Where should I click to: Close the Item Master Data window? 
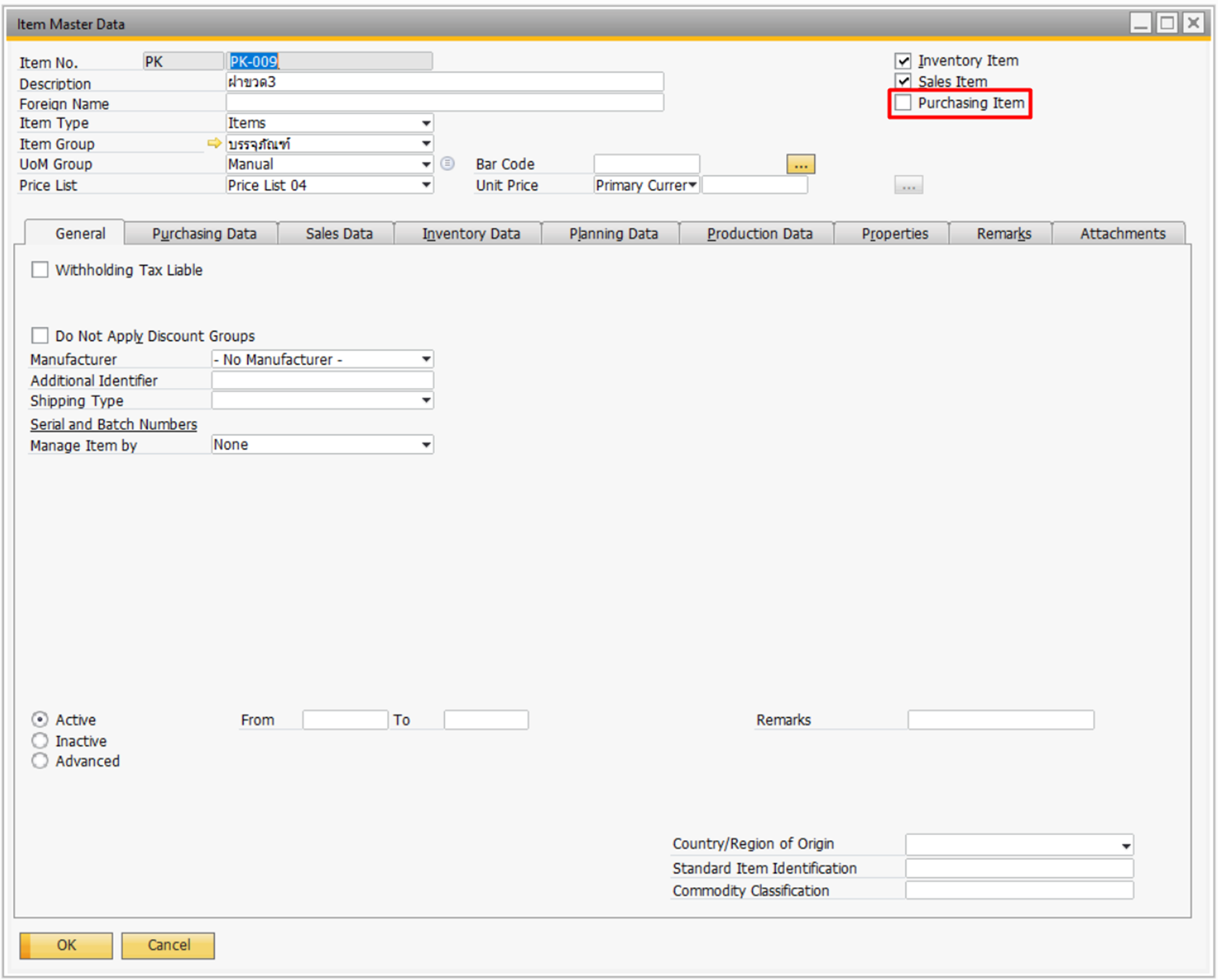[x=1194, y=24]
